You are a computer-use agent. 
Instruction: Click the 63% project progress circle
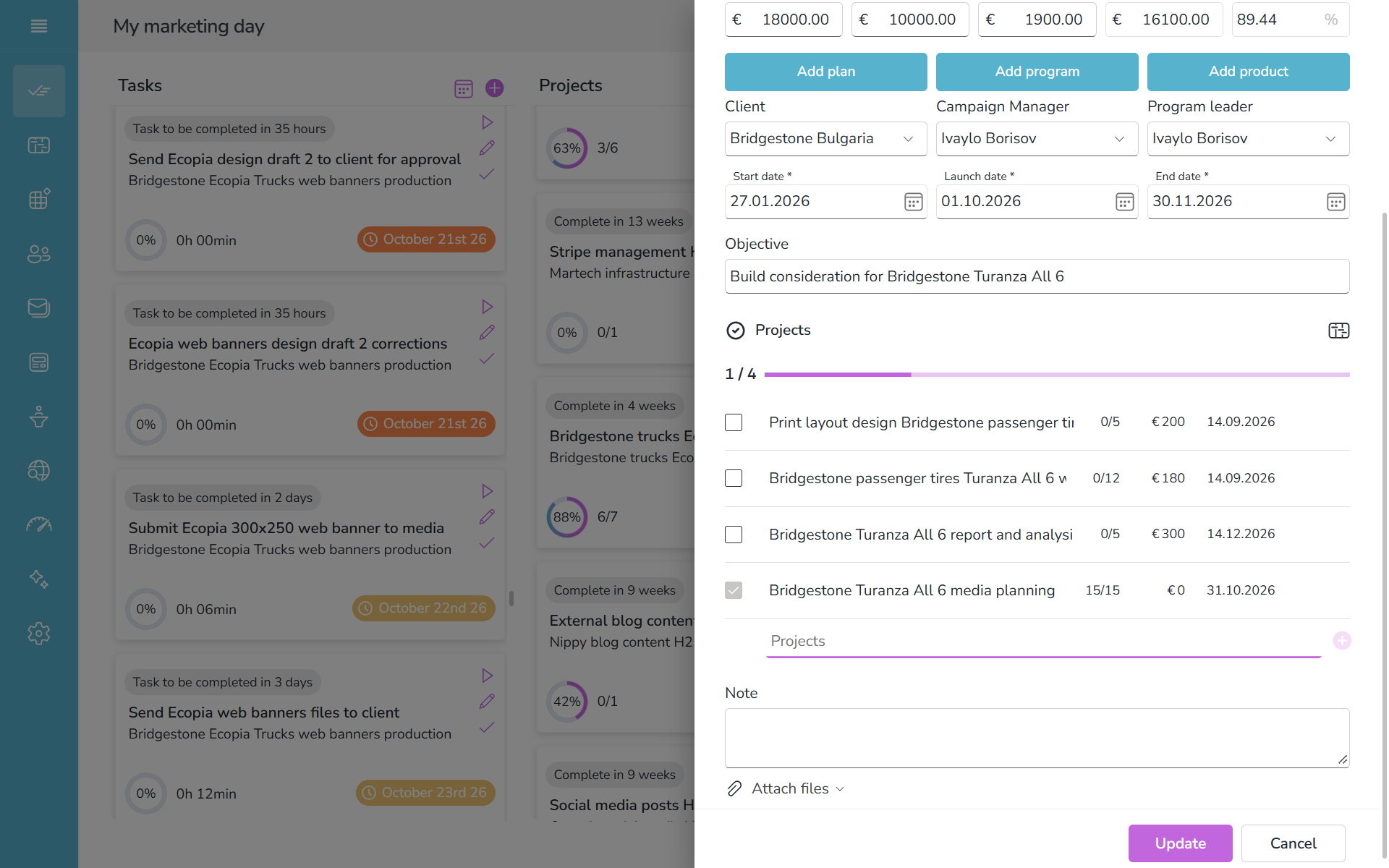coord(566,148)
